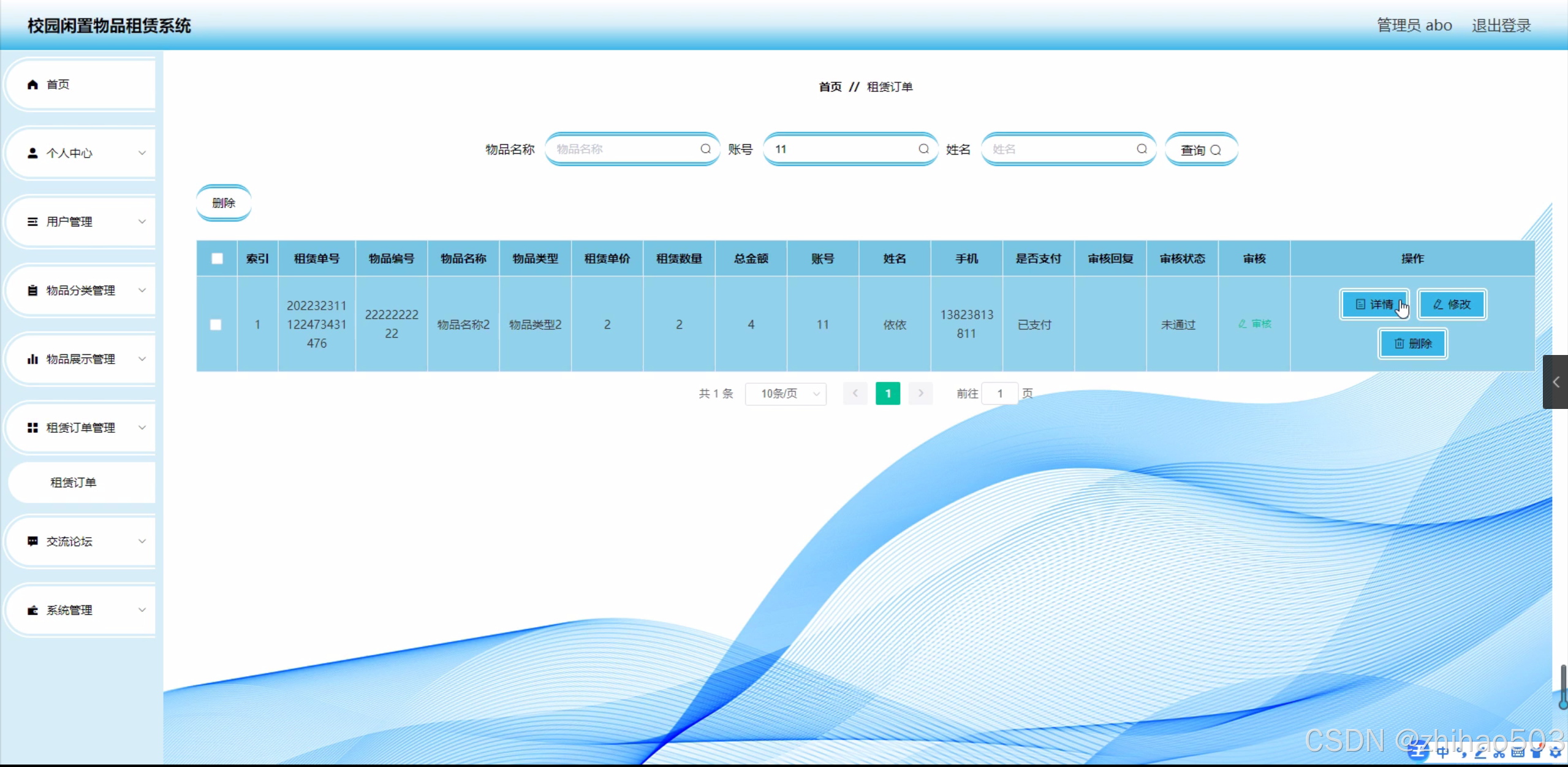Click the home icon in sidebar
The width and height of the screenshot is (1568, 767).
pos(33,85)
